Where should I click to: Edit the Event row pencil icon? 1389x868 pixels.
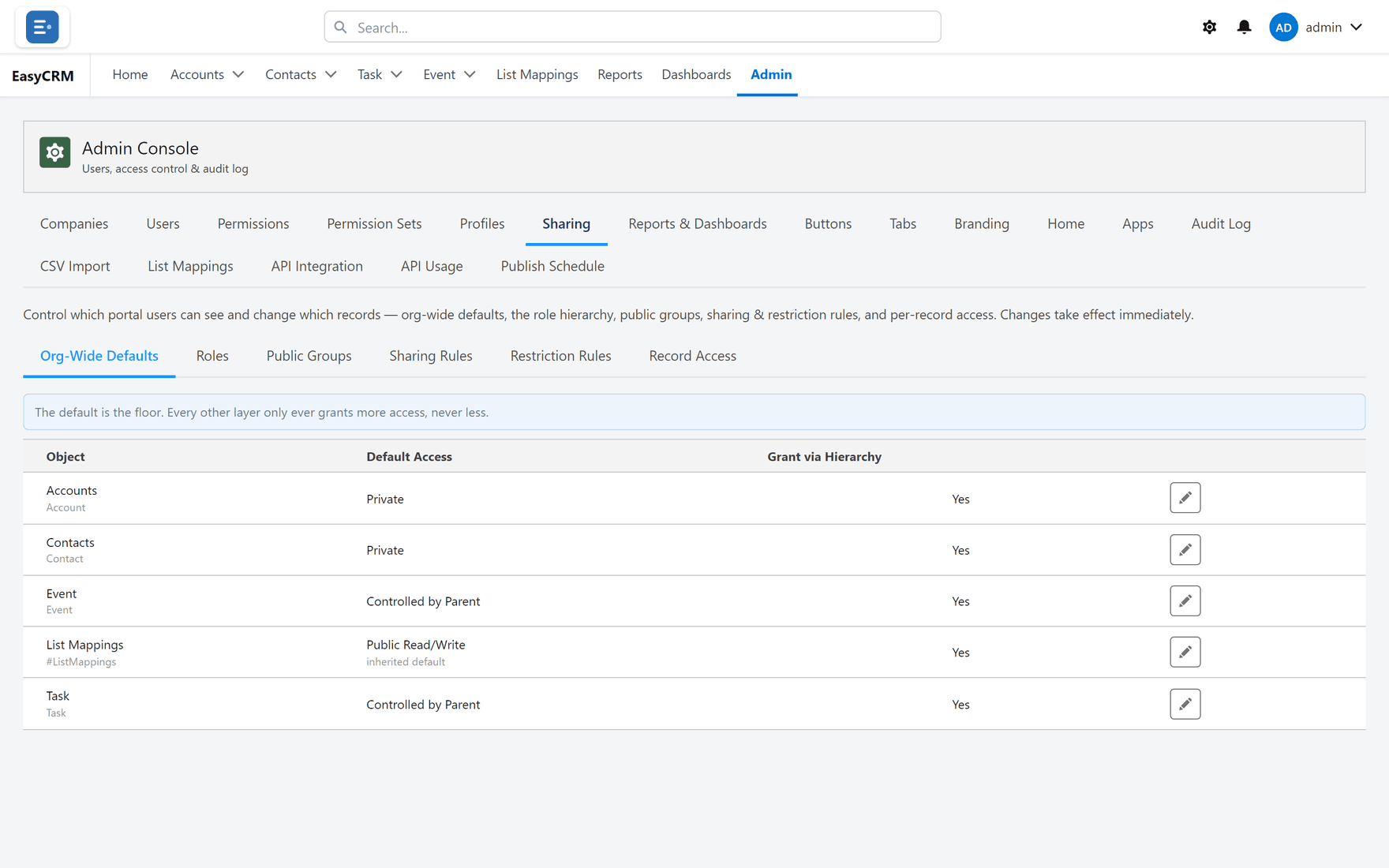coord(1185,601)
